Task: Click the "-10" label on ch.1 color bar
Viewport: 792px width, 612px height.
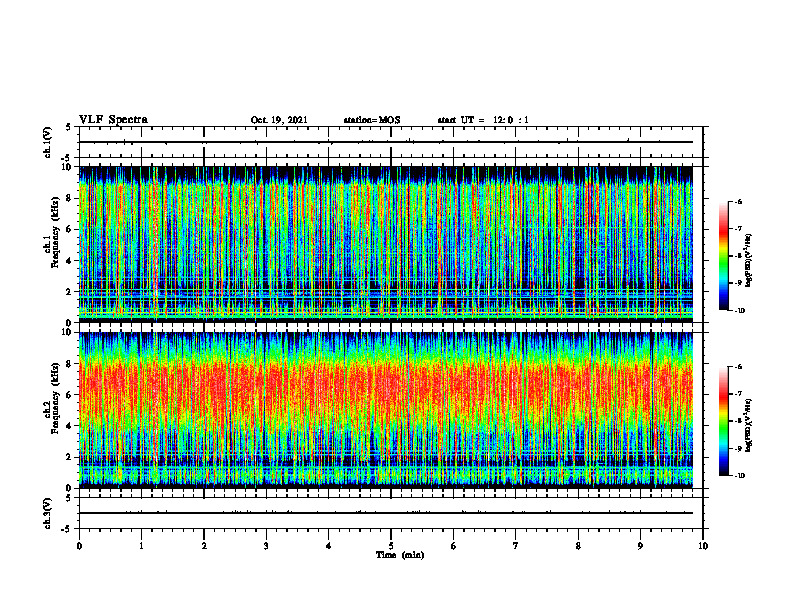Action: (x=740, y=311)
